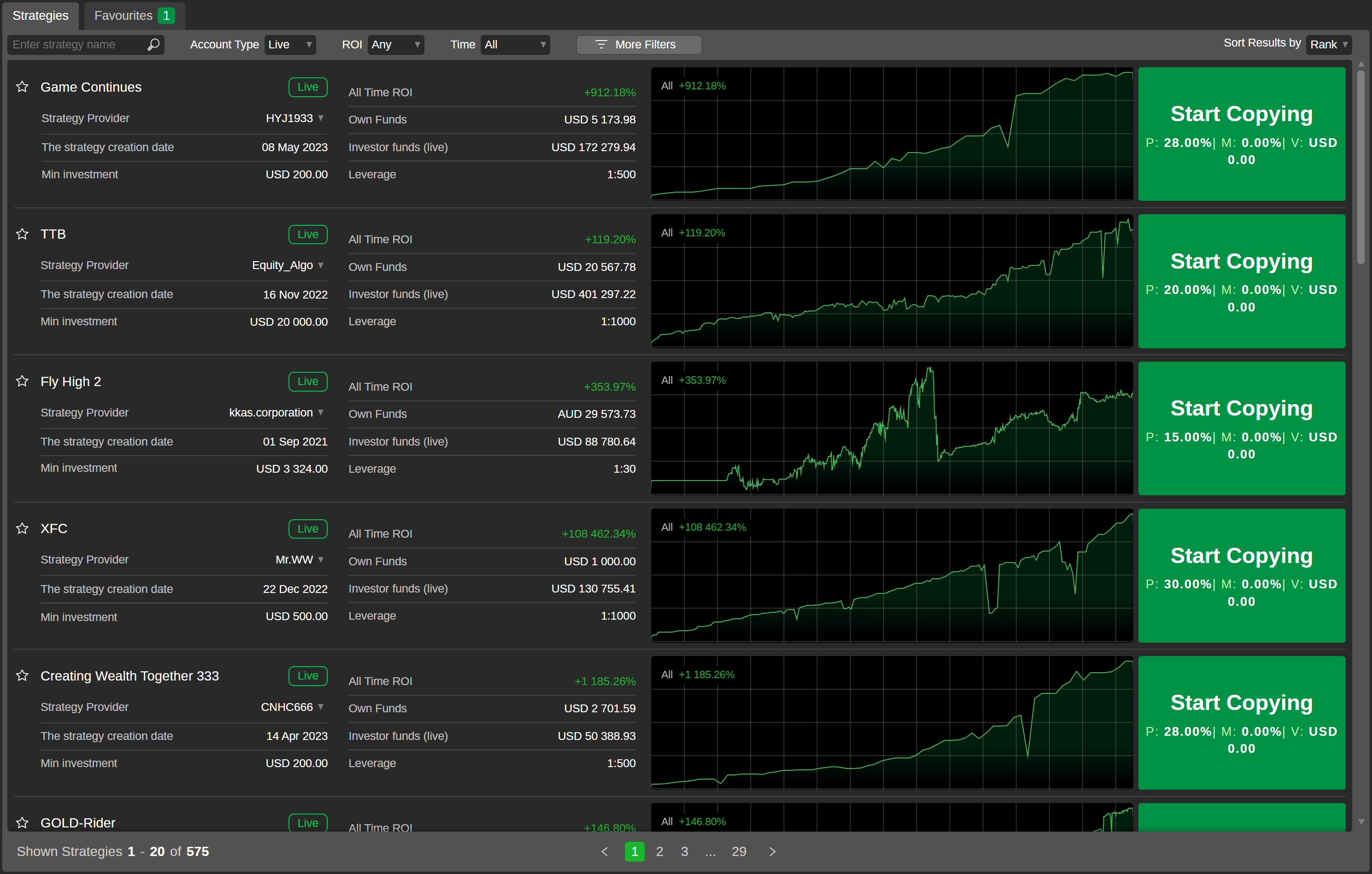Open the Sort Results by Rank dropdown
The image size is (1372, 874).
coord(1328,44)
